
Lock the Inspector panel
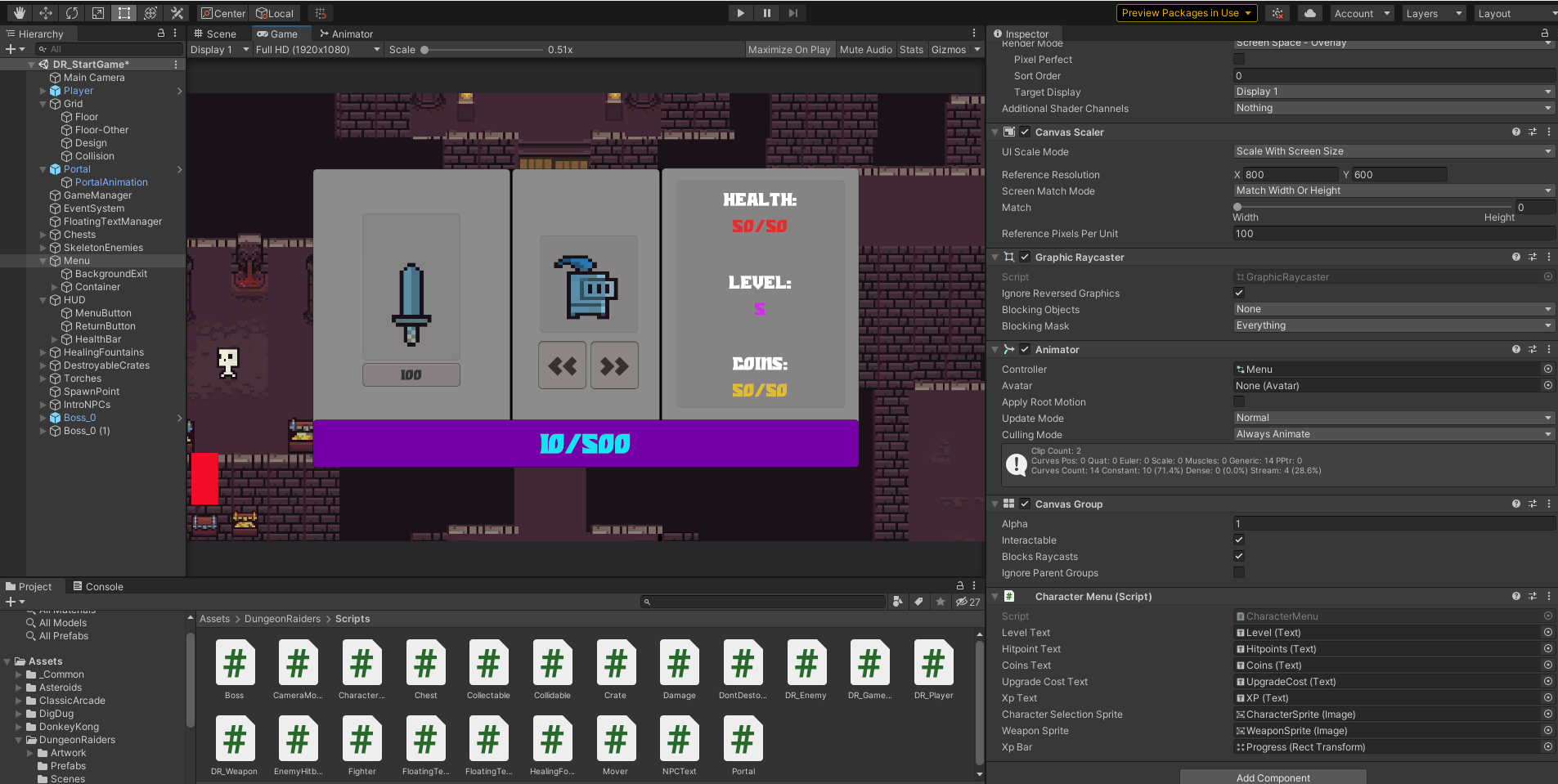click(1545, 34)
